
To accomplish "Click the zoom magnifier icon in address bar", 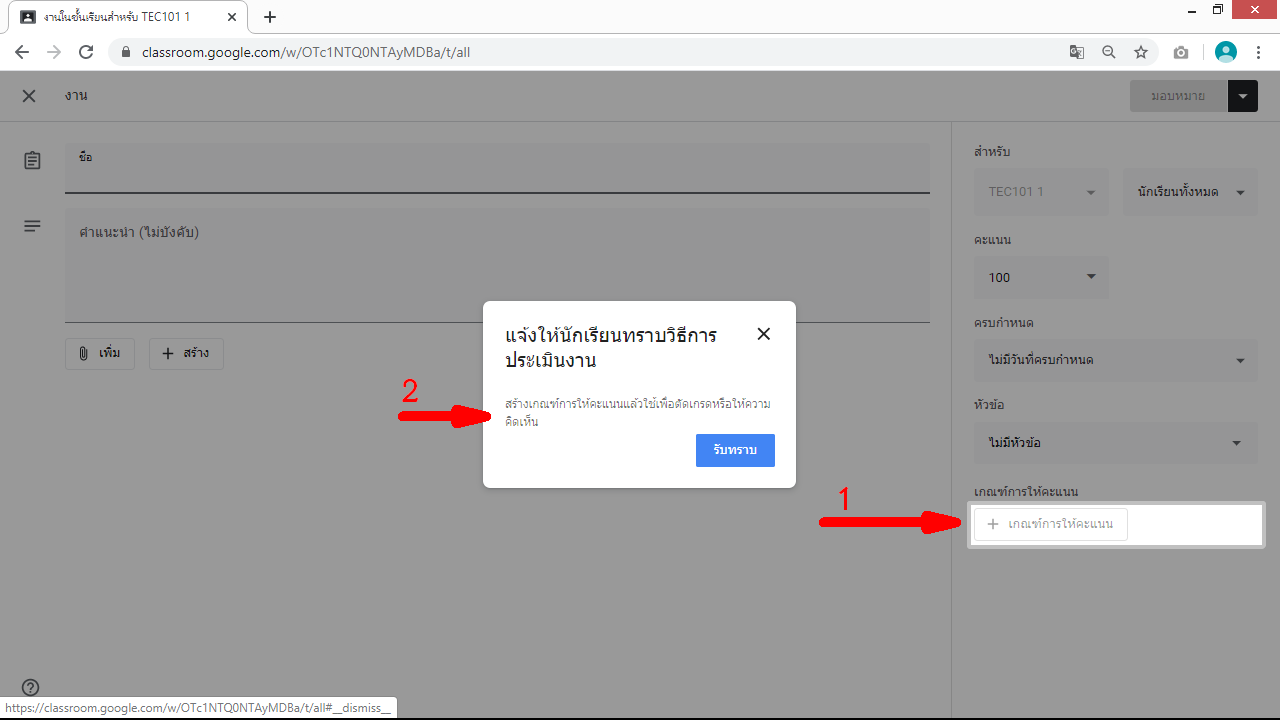I will [1109, 52].
